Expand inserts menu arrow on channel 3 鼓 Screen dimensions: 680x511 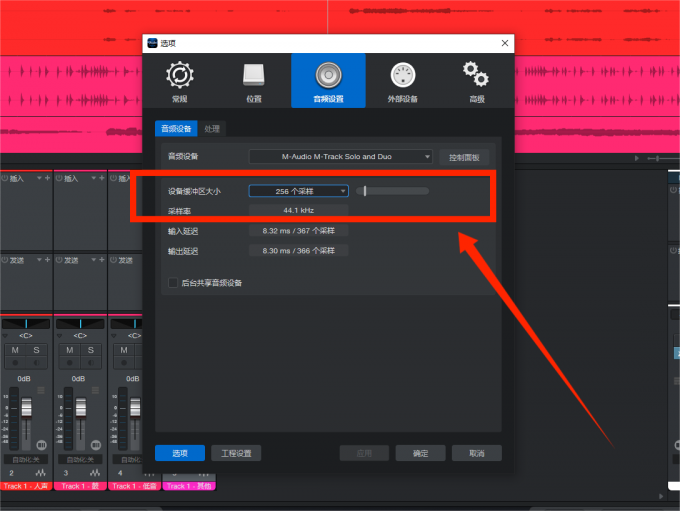click(x=94, y=178)
